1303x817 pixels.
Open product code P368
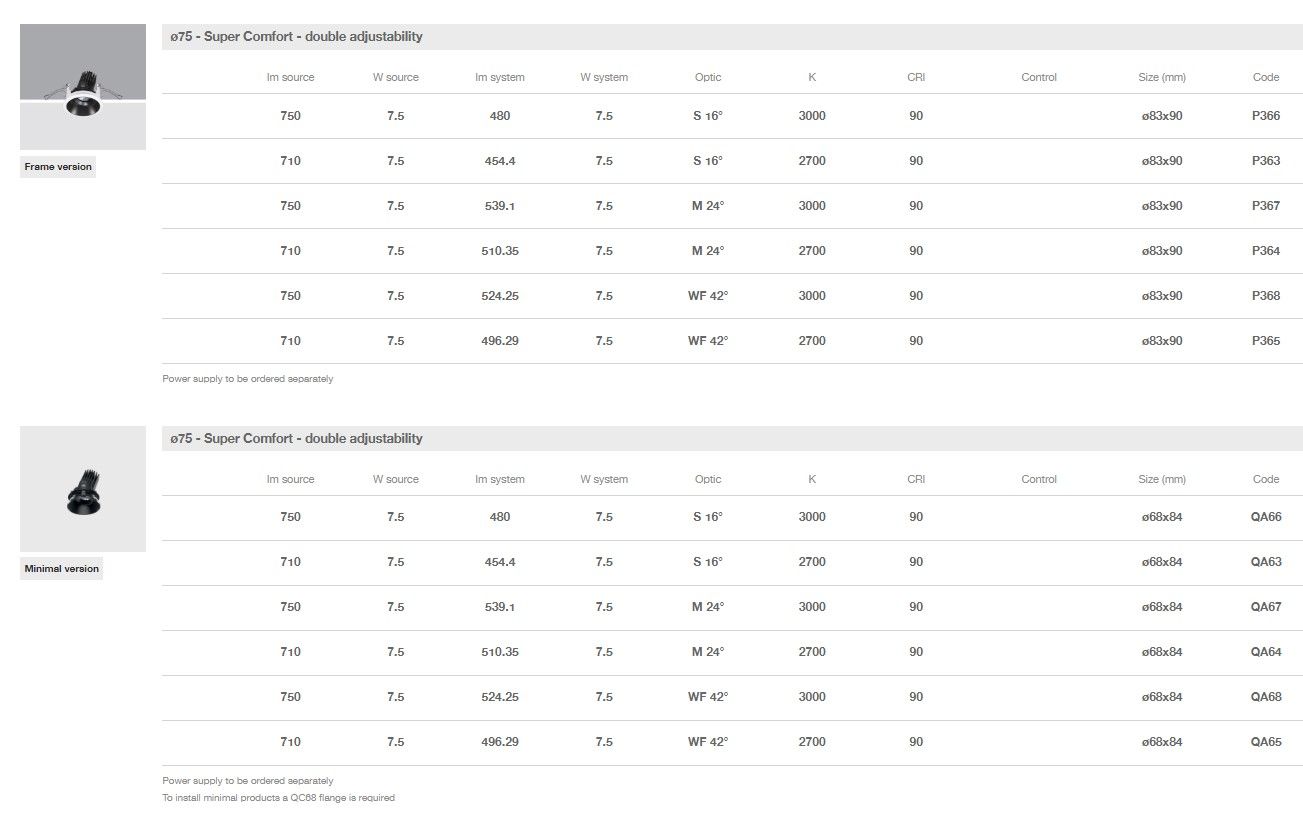[1265, 296]
